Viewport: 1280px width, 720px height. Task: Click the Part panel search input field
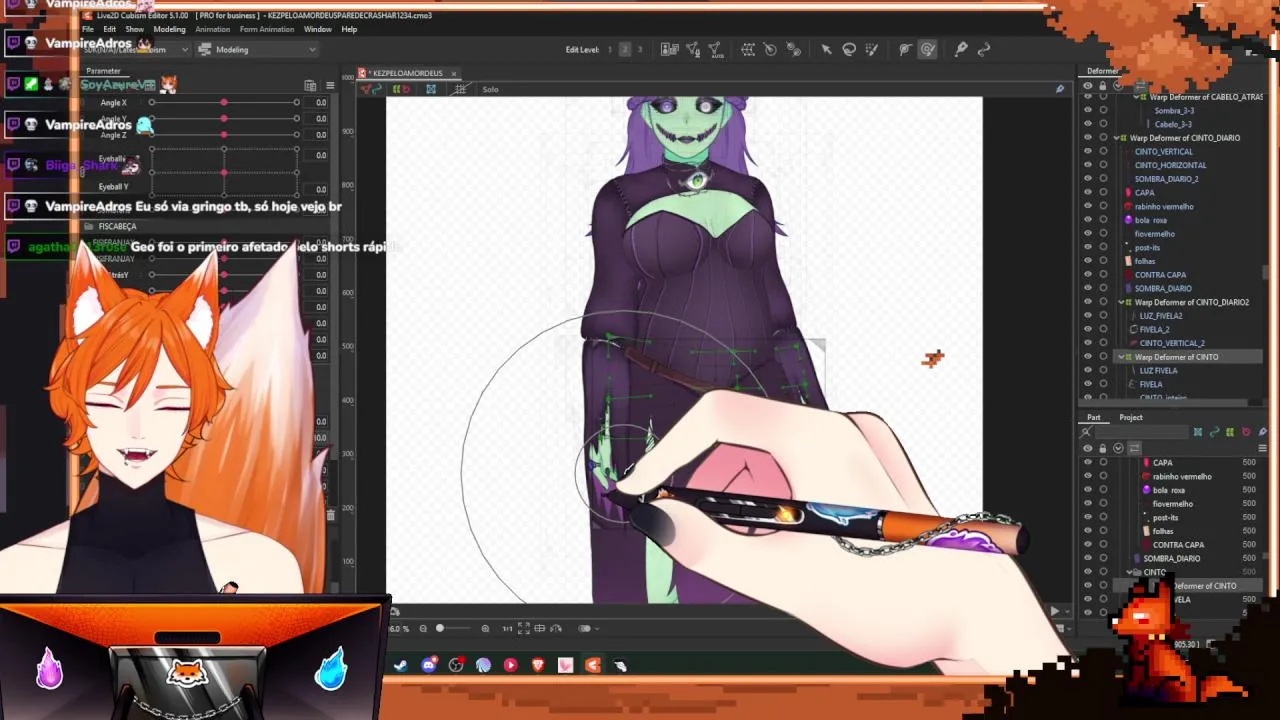point(1142,432)
